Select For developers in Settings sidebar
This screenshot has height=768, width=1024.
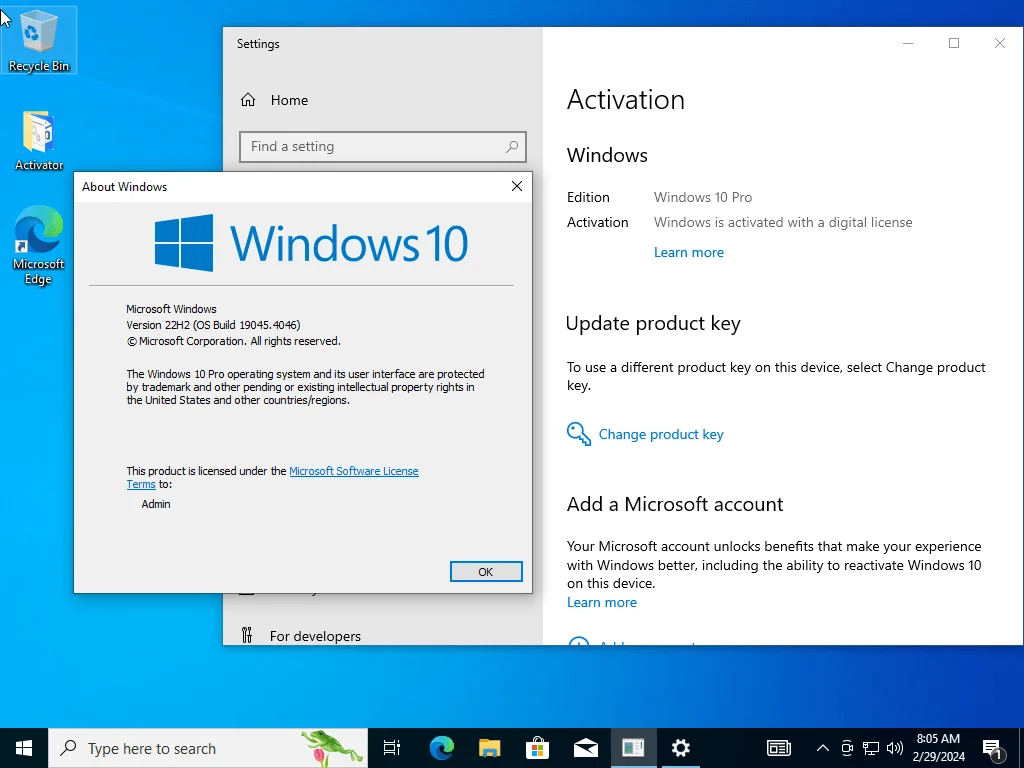[x=315, y=635]
